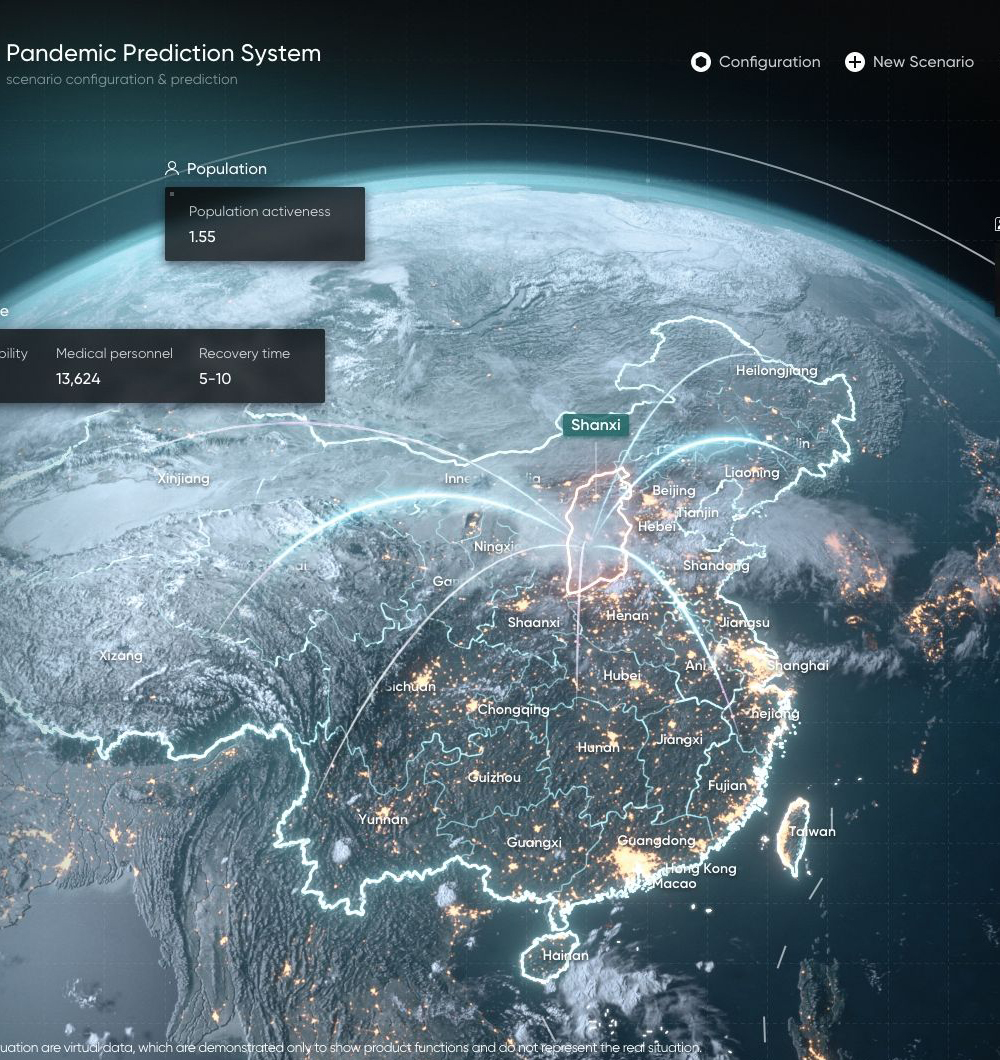Click the Population person icon
Screen dimensions: 1000x1060
pos(172,169)
